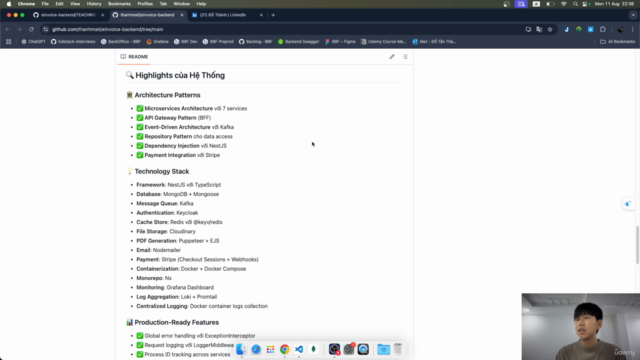This screenshot has width=640, height=360.
Task: Open the fullstack-interviews bookmark
Action: [x=73, y=42]
